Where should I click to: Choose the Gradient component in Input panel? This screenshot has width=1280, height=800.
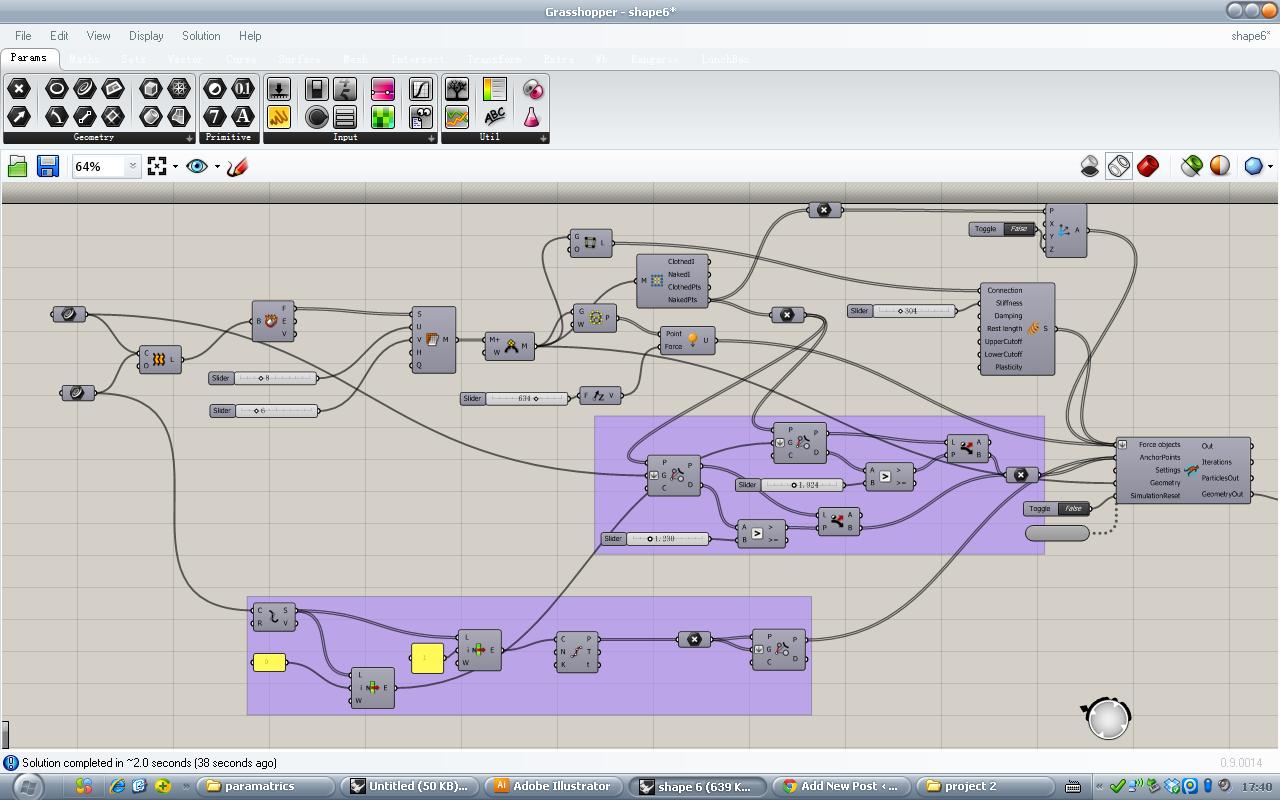(x=383, y=89)
